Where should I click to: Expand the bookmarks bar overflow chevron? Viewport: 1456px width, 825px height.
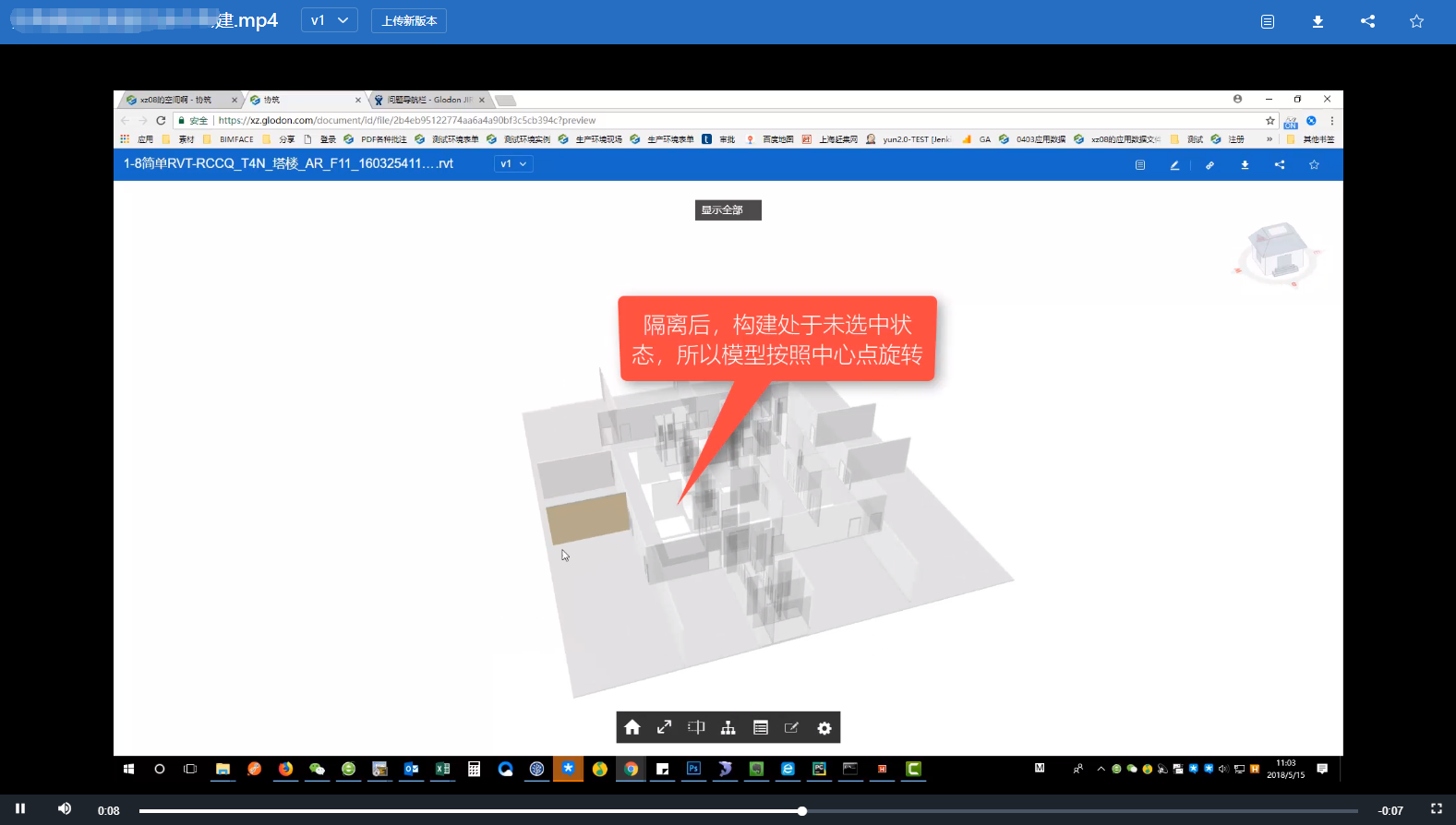point(1269,139)
